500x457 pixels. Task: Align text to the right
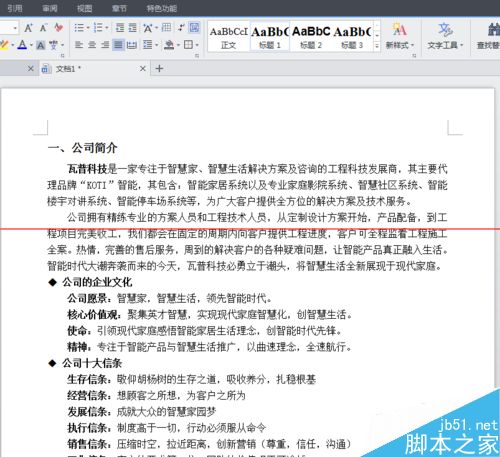pyautogui.click(x=105, y=45)
